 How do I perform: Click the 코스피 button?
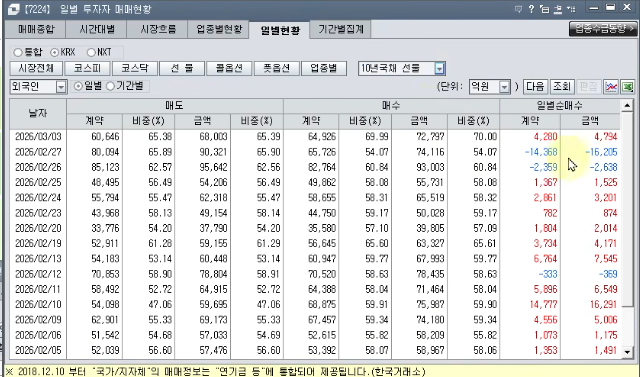87,68
